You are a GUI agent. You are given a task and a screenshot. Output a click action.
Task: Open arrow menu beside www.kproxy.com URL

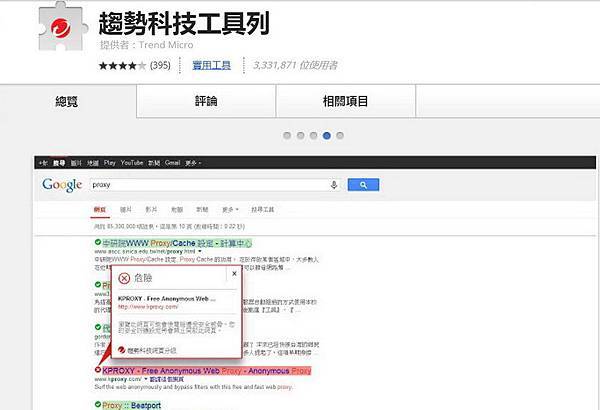pyautogui.click(x=146, y=379)
